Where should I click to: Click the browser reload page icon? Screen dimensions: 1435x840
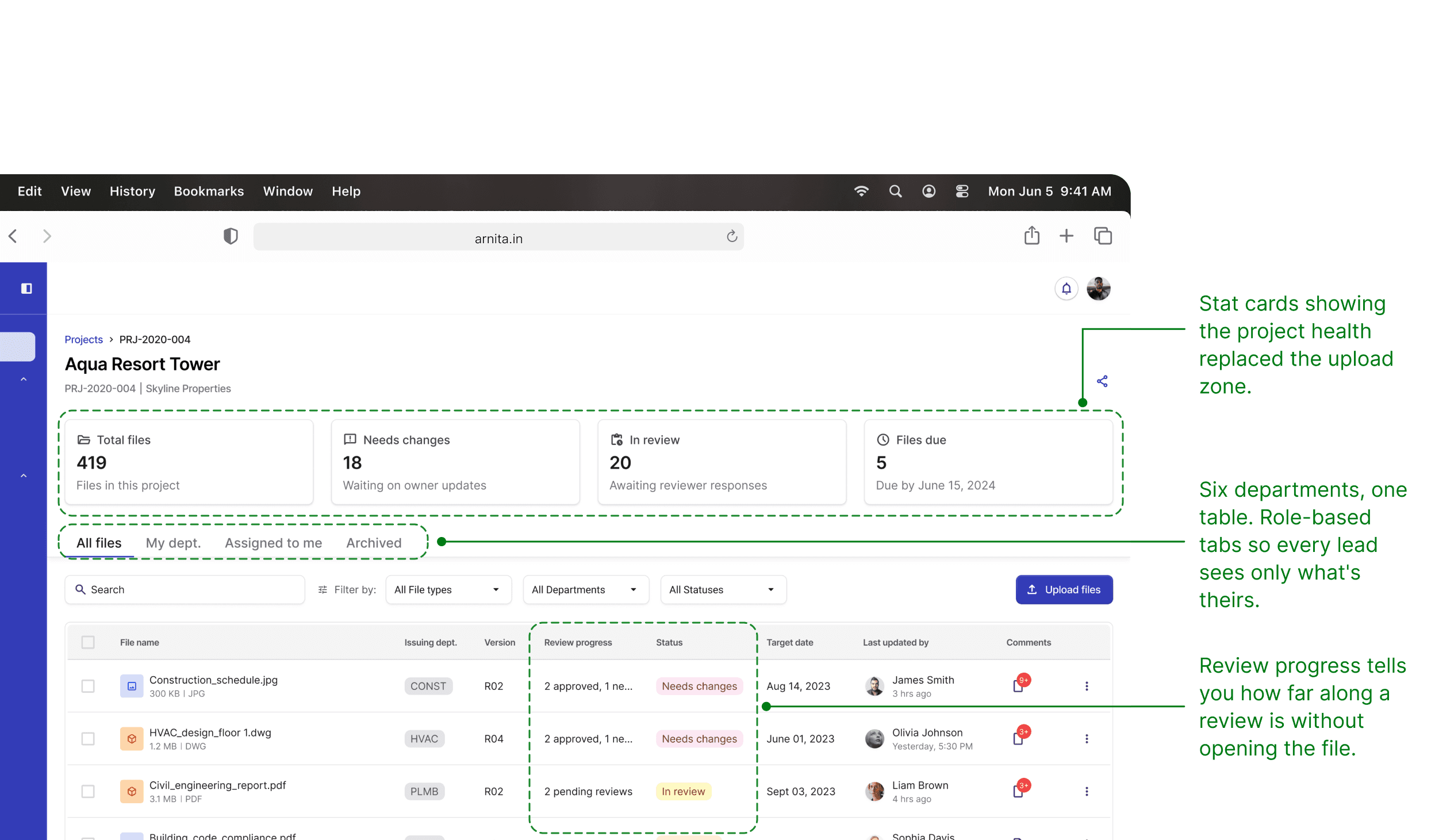pos(731,236)
